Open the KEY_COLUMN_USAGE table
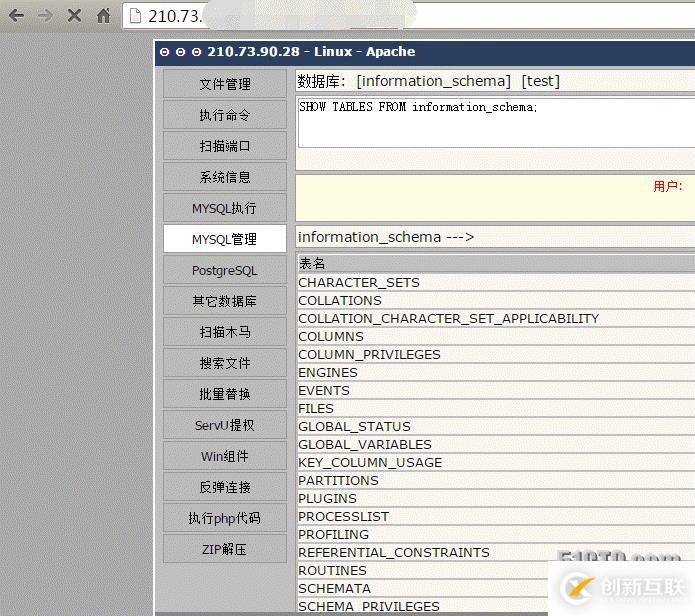 tap(370, 462)
